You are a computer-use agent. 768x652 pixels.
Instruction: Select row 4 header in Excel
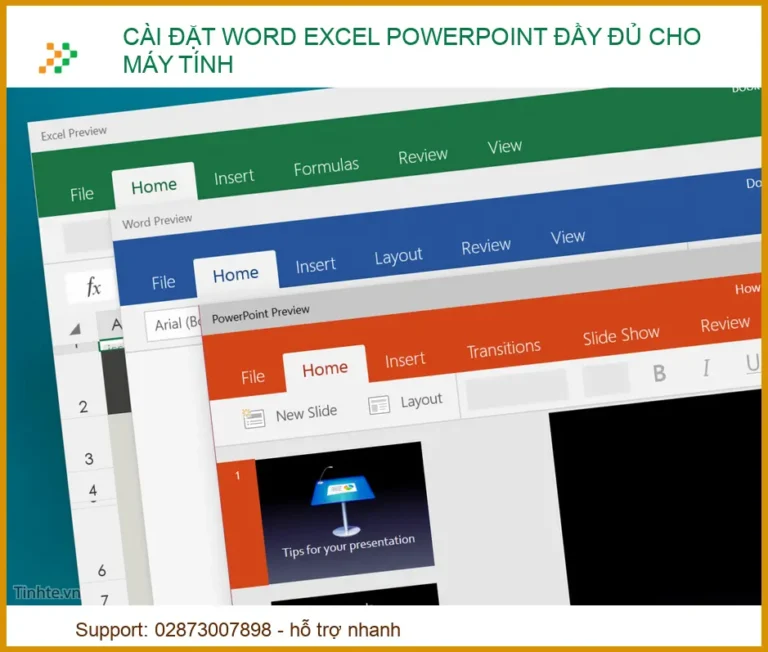click(93, 490)
